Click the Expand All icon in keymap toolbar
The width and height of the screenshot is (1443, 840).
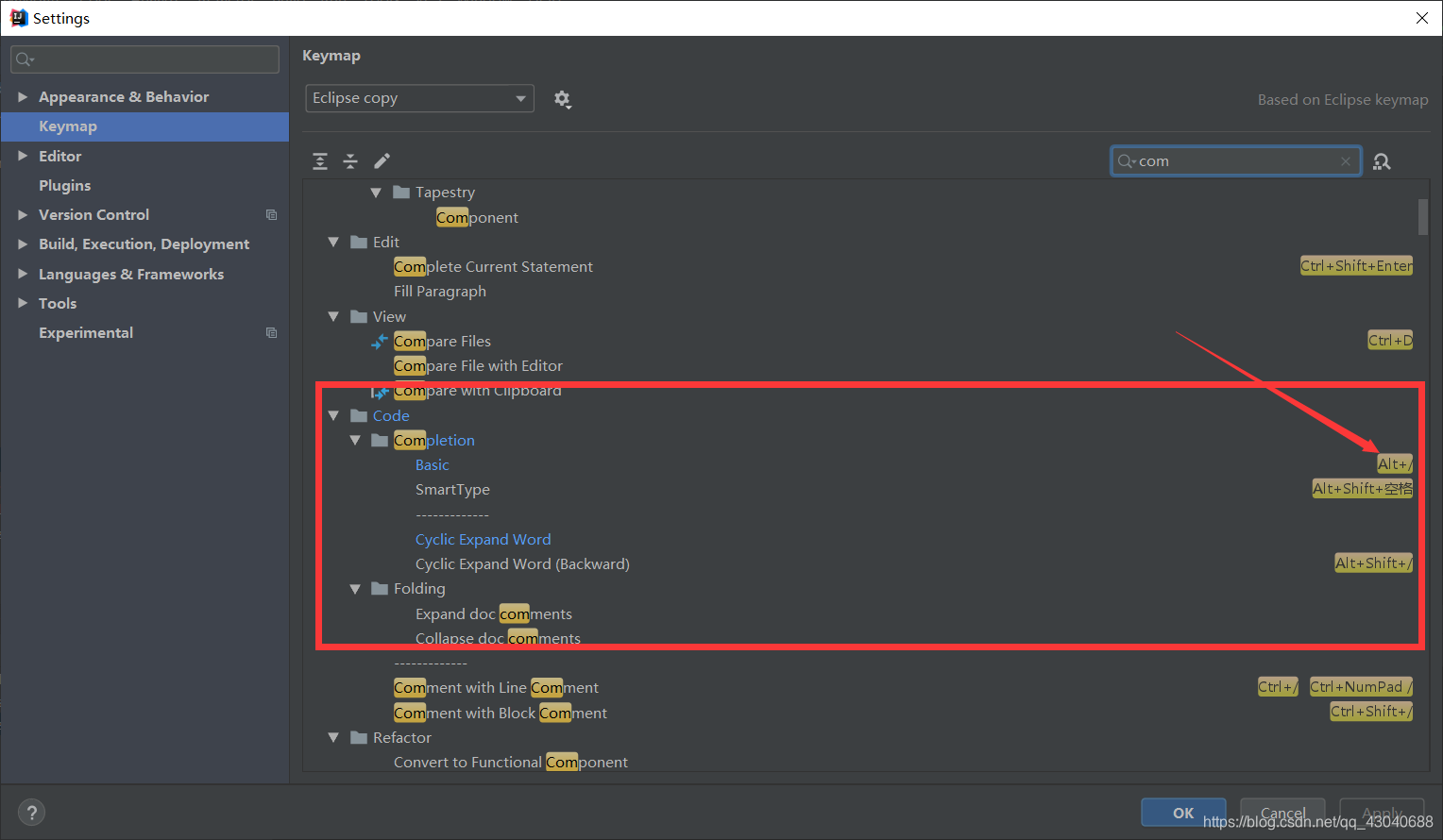coord(320,161)
